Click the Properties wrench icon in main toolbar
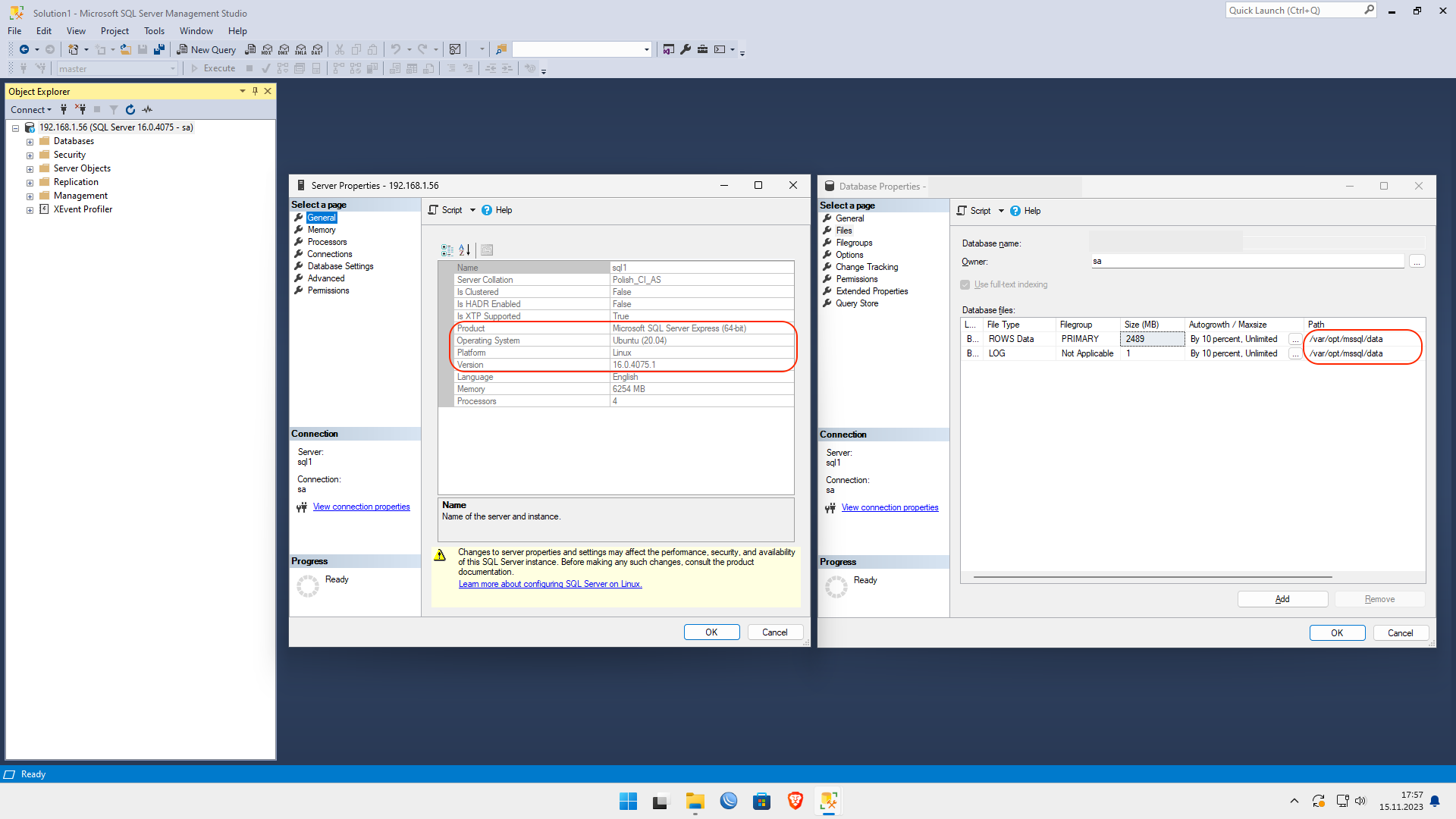1456x819 pixels. click(x=686, y=49)
